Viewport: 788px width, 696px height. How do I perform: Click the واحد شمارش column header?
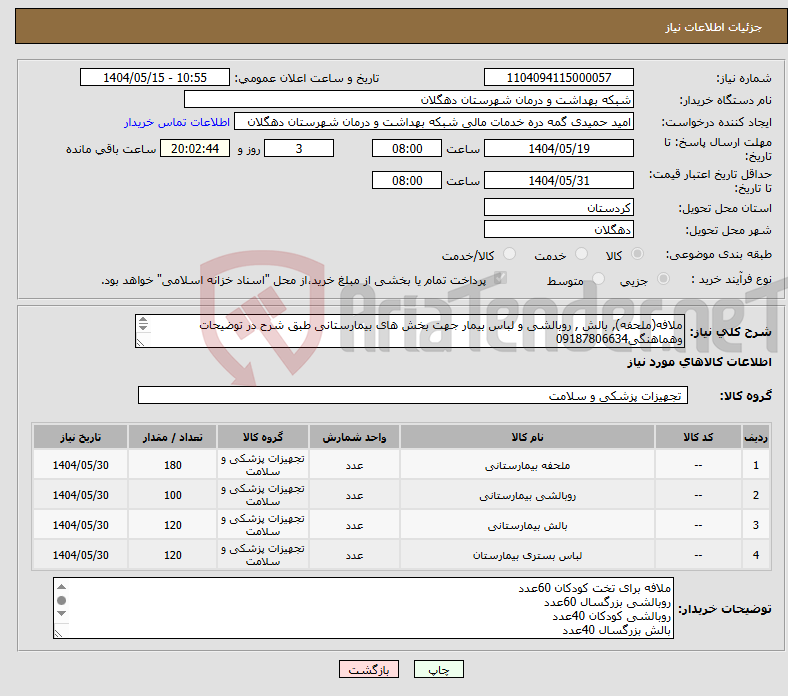354,437
